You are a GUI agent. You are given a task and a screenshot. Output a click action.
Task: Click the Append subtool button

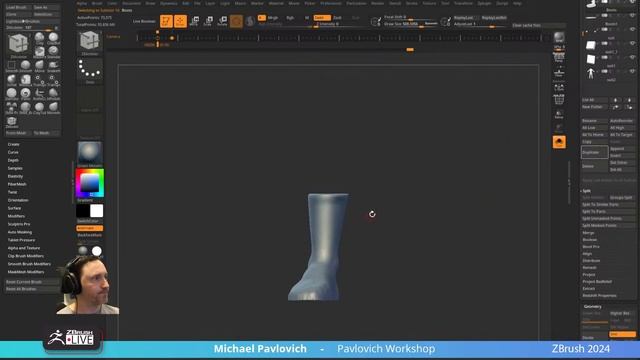[x=622, y=149]
